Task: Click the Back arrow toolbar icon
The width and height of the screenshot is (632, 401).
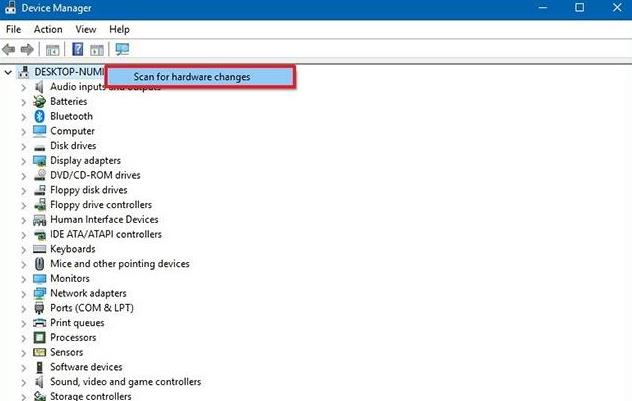Action: tap(10, 49)
